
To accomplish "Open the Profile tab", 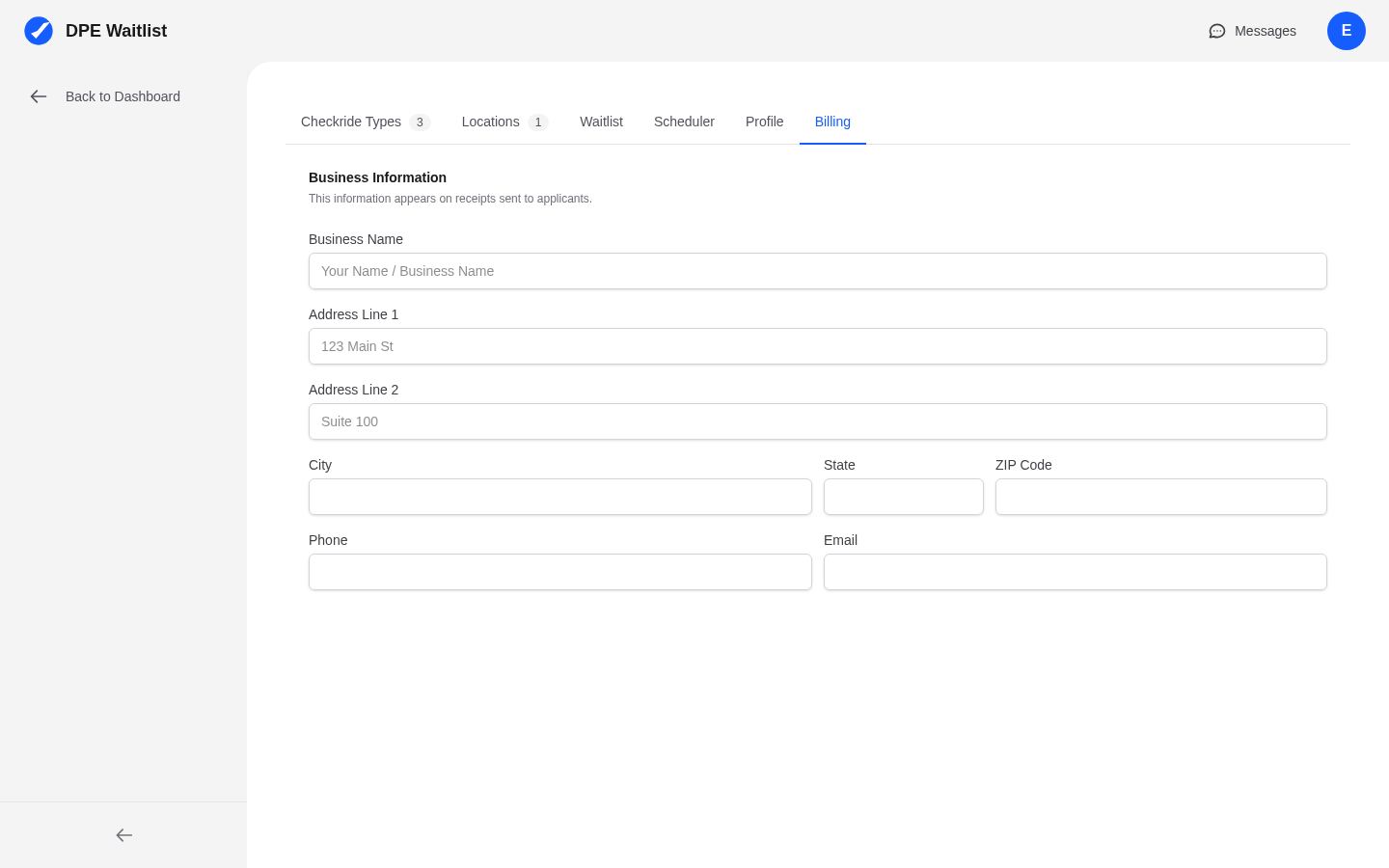I will (x=764, y=122).
